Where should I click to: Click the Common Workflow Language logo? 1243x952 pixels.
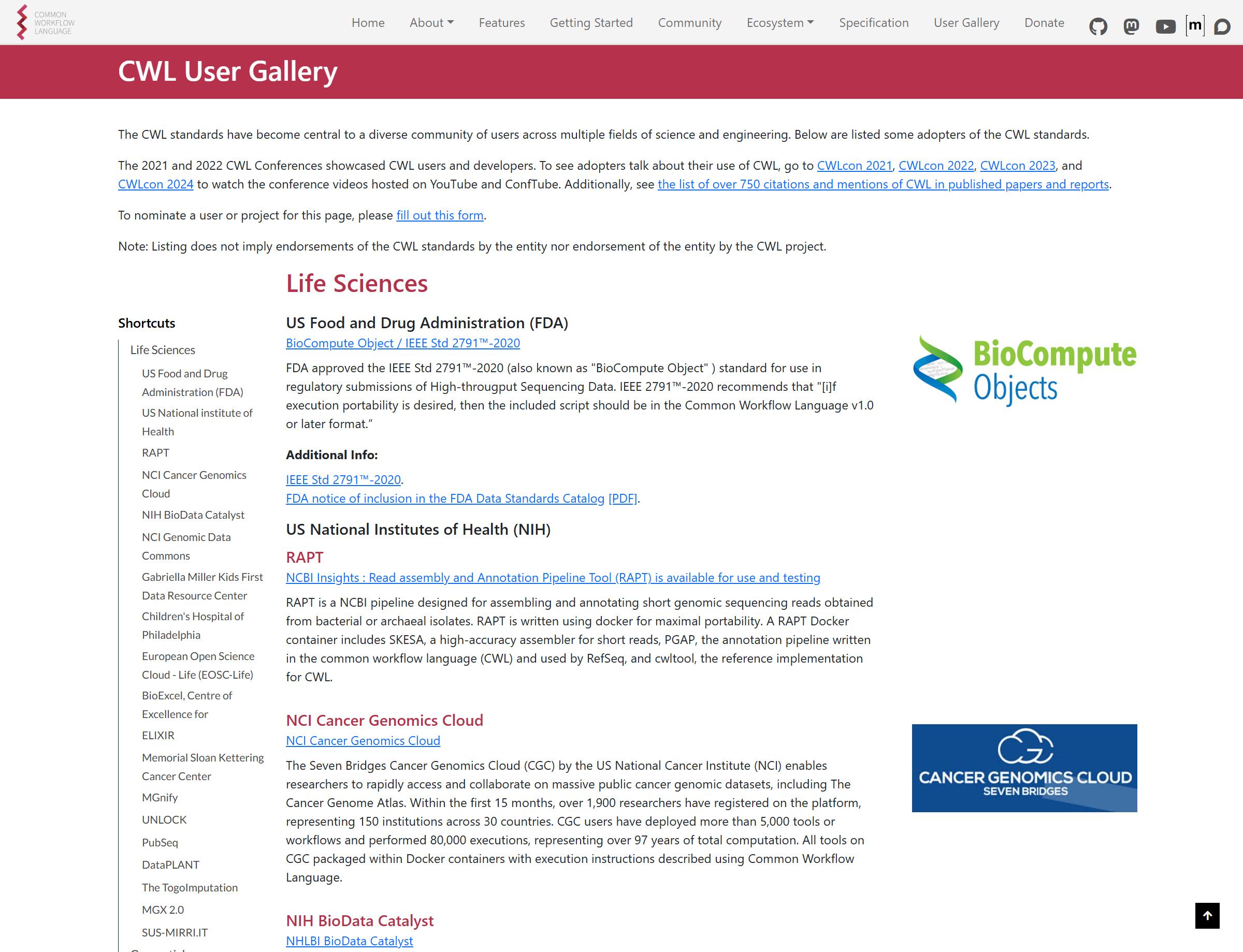click(x=46, y=23)
